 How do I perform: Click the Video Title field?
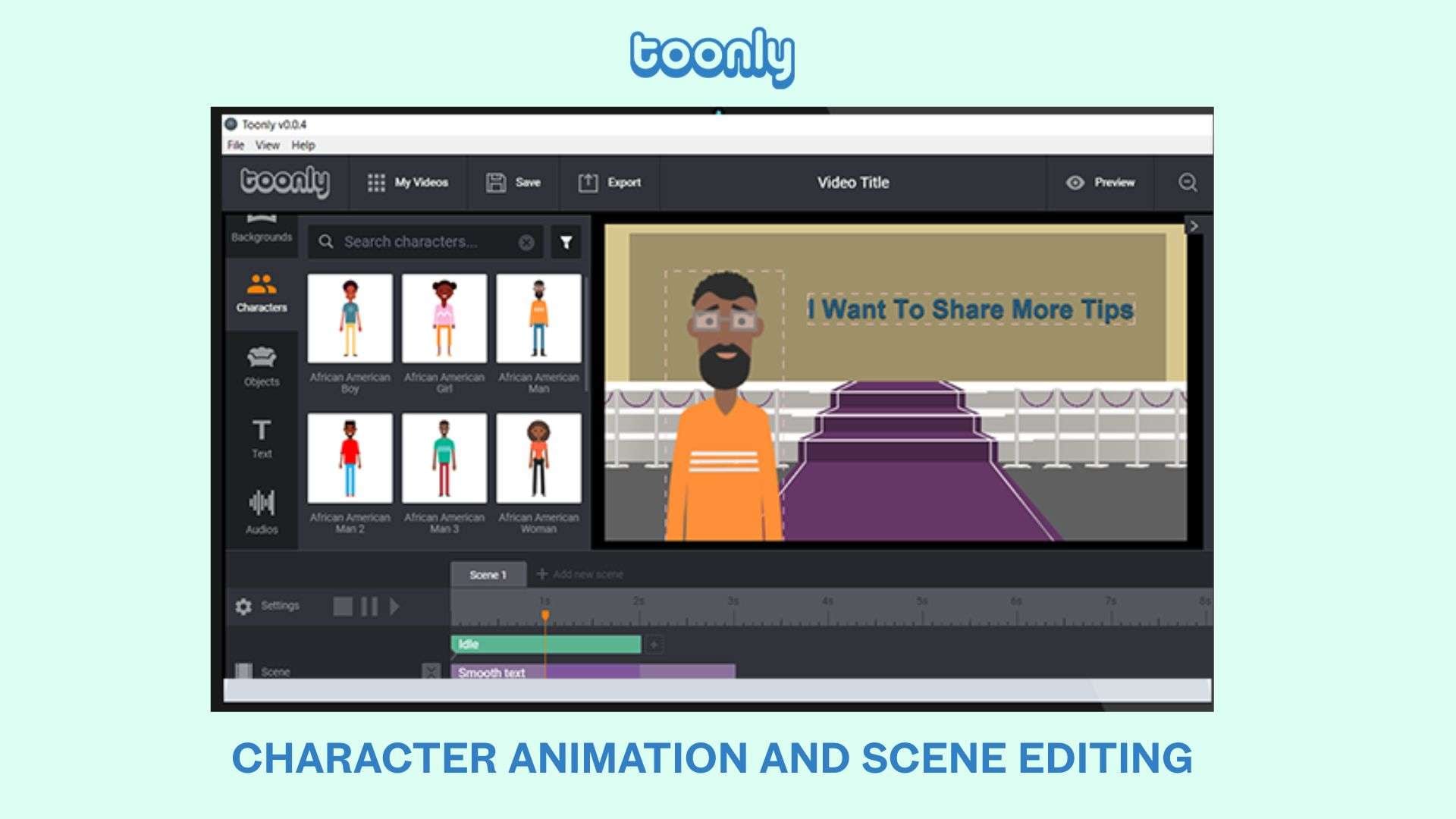(853, 183)
